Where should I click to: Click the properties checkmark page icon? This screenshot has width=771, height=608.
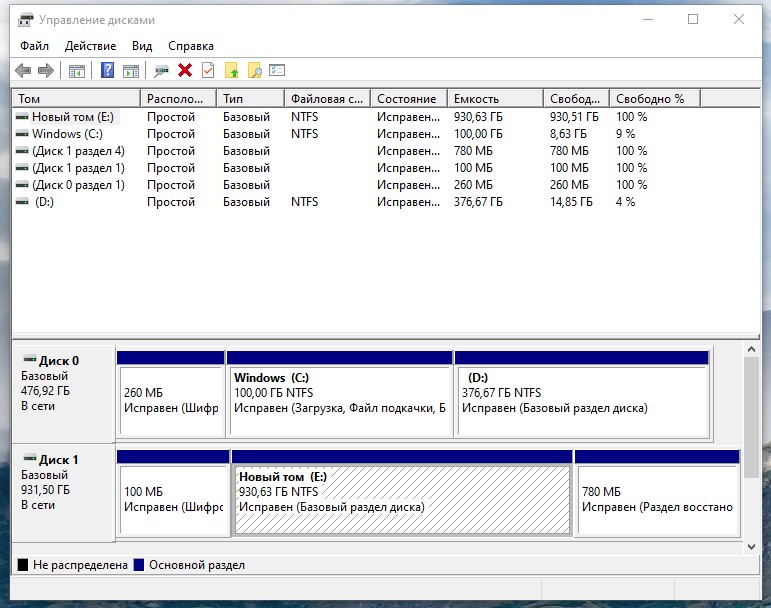point(208,70)
